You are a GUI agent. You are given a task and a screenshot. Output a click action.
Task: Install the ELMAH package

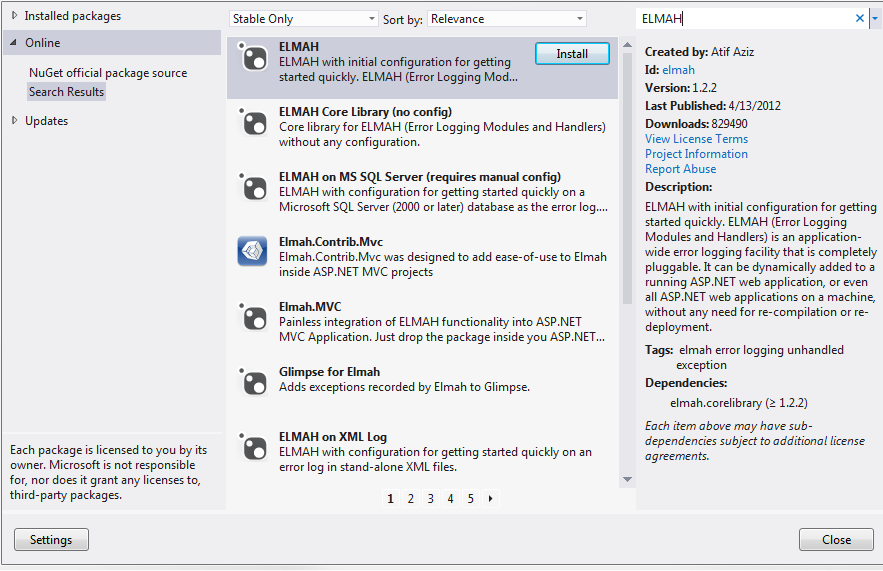click(x=572, y=53)
